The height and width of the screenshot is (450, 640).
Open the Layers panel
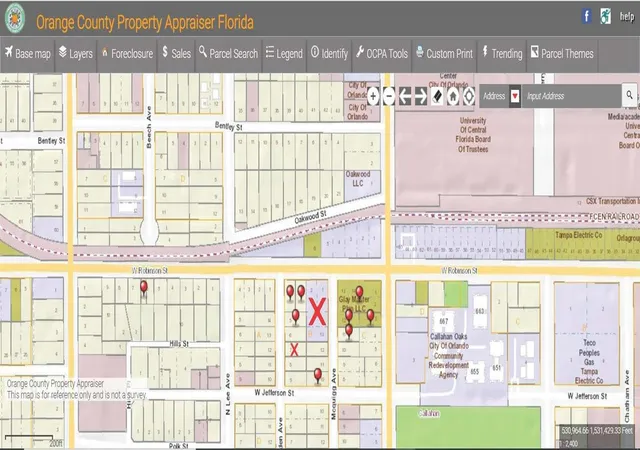pyautogui.click(x=76, y=53)
